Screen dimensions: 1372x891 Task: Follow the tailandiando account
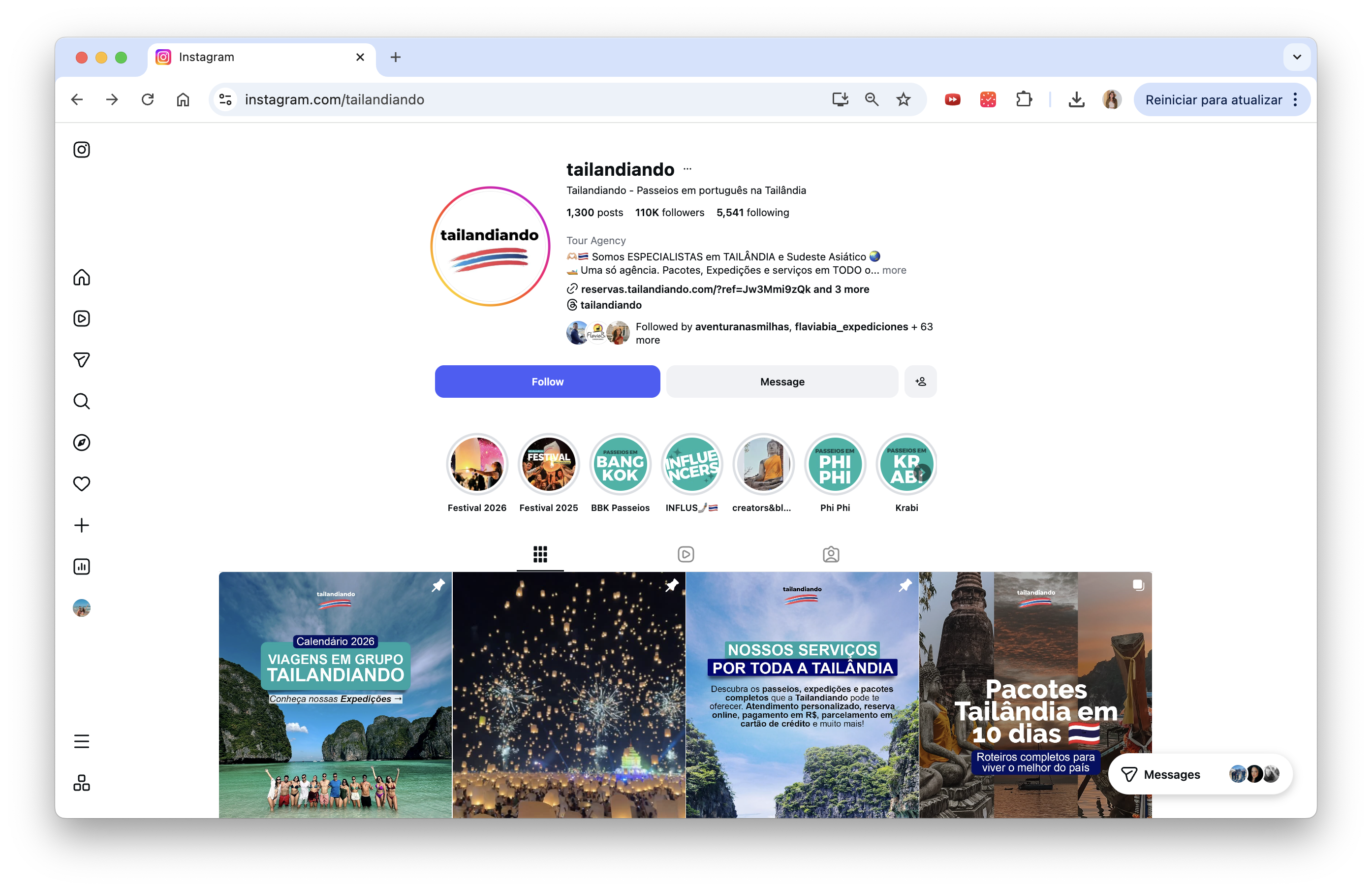tap(547, 381)
